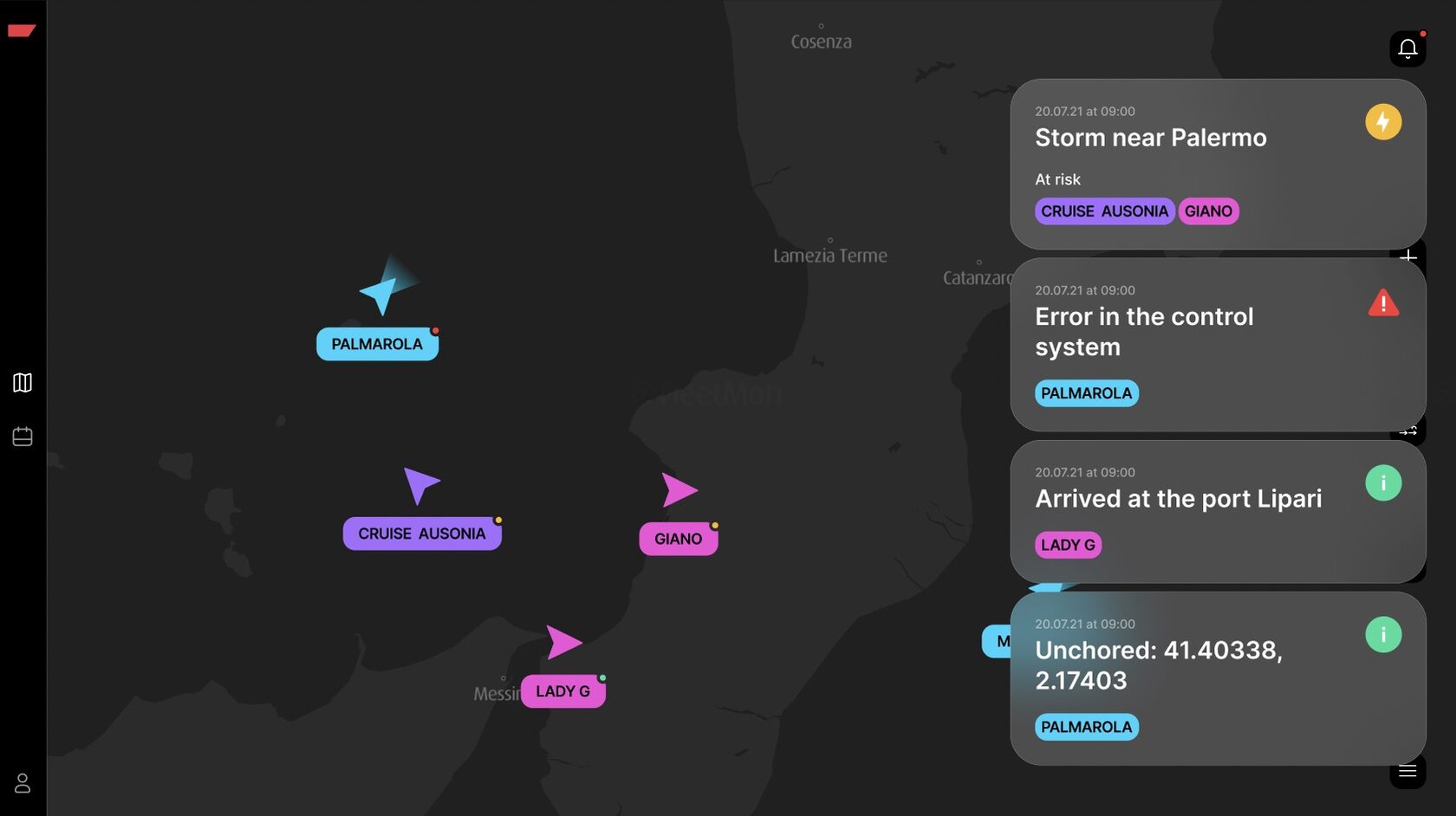Open the calendar icon in the left sidebar
Image resolution: width=1456 pixels, height=816 pixels.
(x=22, y=437)
